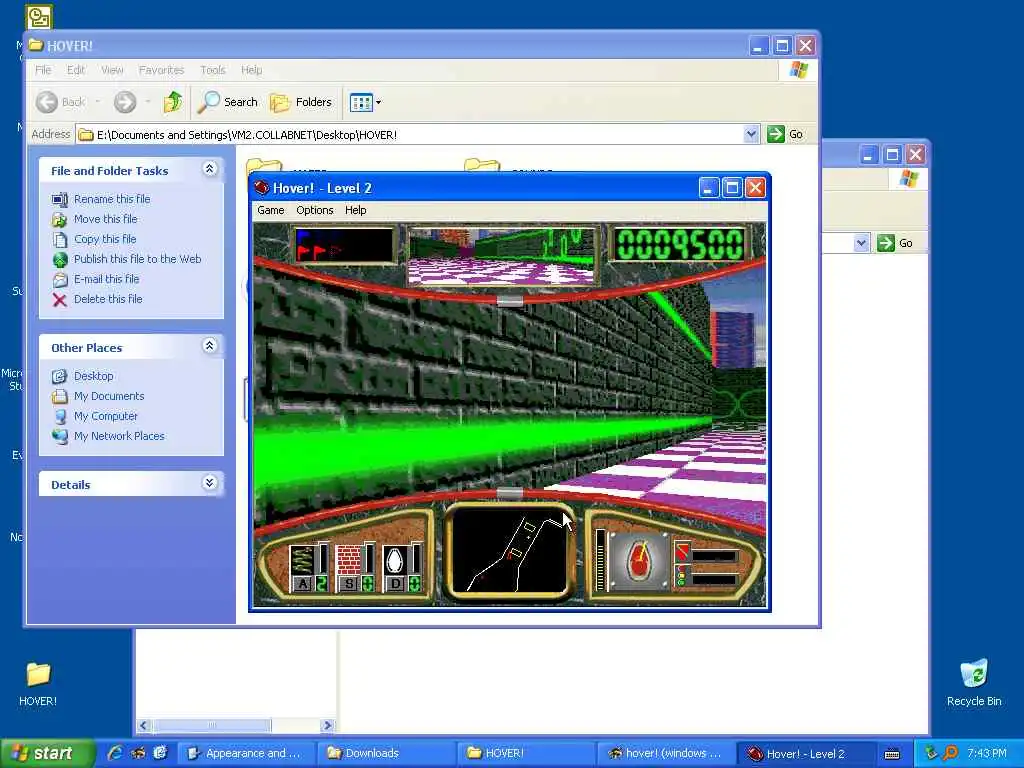Viewport: 1024px width, 768px height.
Task: Open the Start menu
Action: coord(46,754)
